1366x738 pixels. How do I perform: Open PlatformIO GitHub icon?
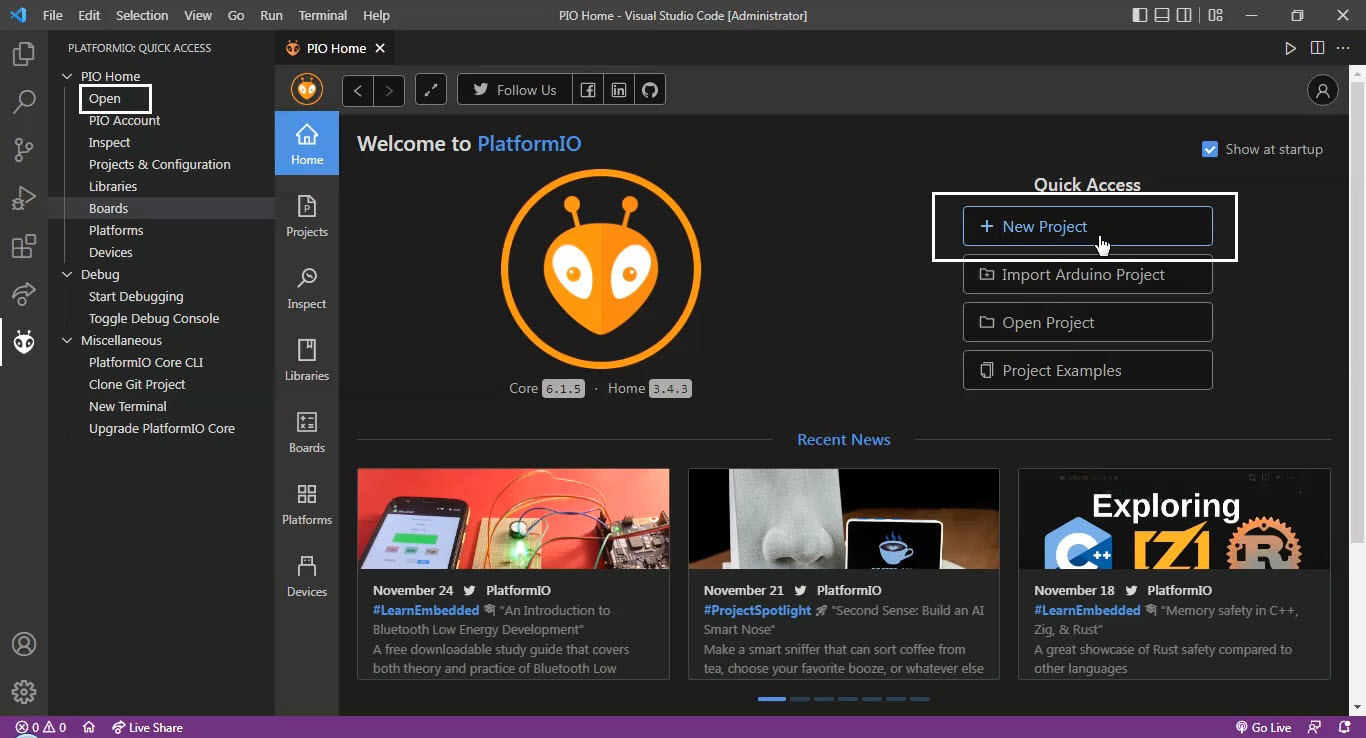[x=650, y=90]
